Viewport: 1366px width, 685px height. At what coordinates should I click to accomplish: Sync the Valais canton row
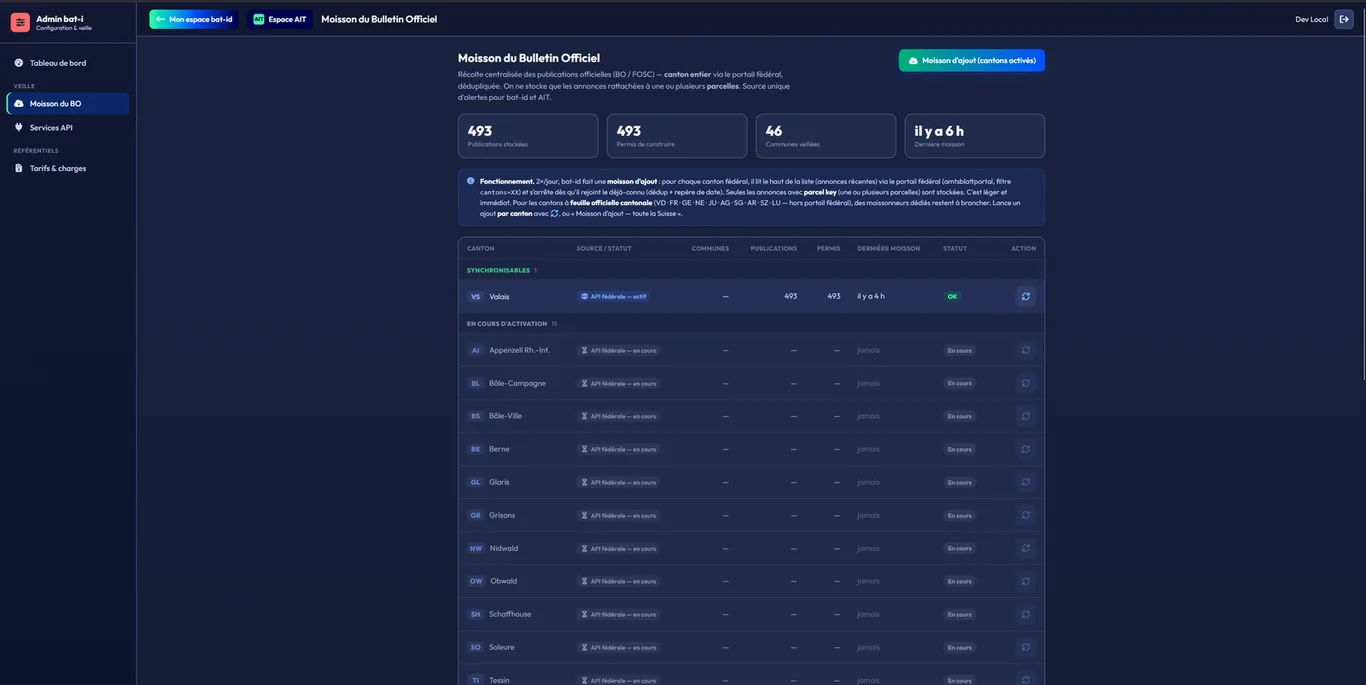[x=1025, y=296]
